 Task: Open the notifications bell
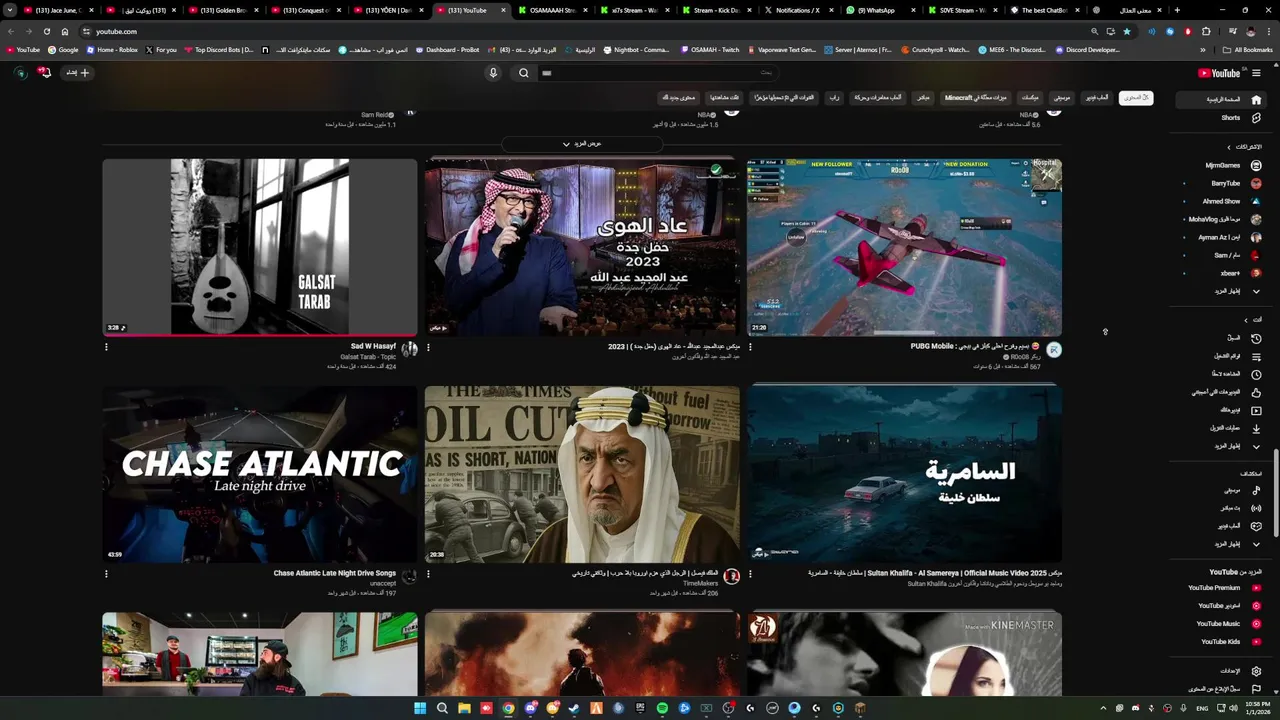45,73
